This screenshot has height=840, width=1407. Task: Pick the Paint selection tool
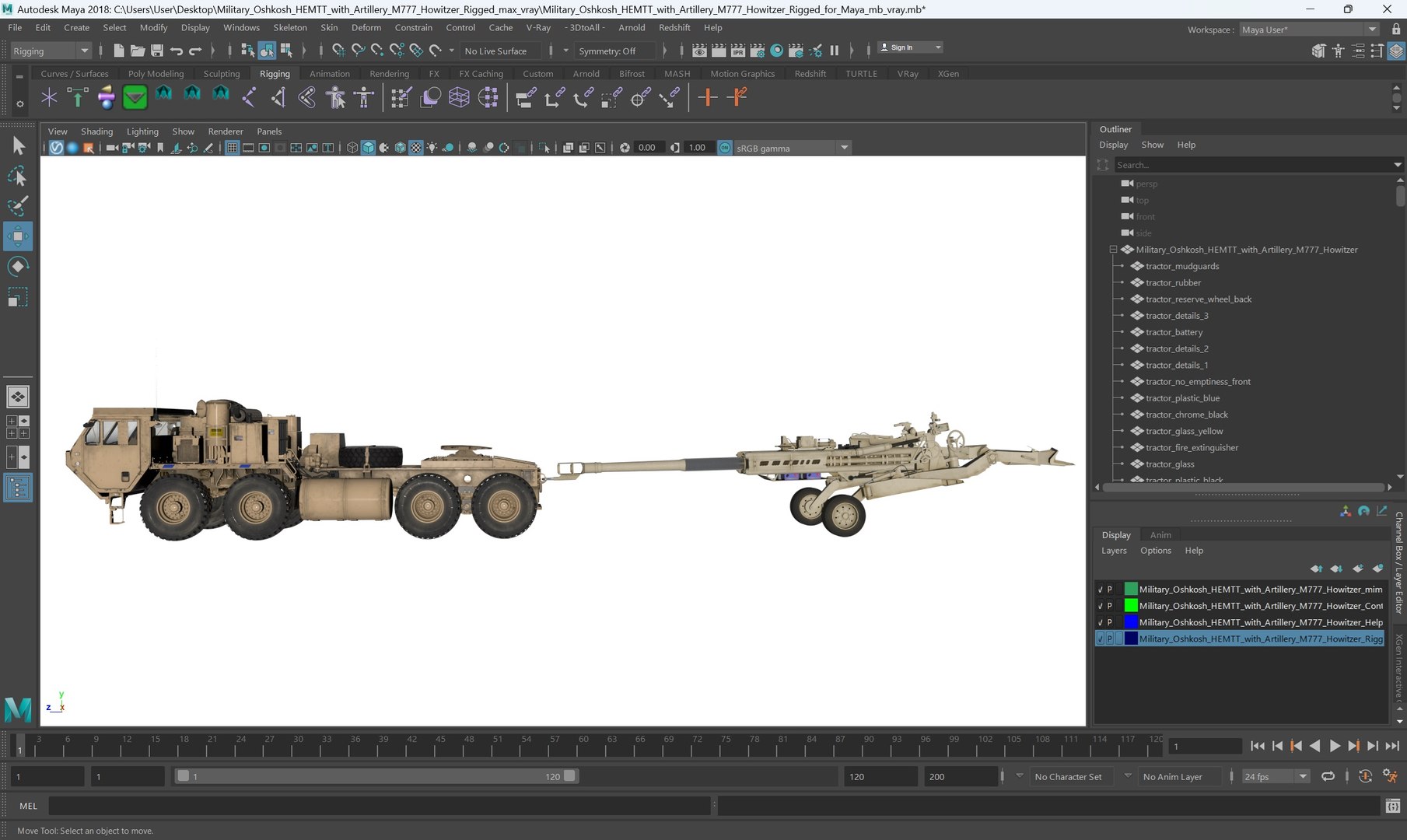(18, 206)
